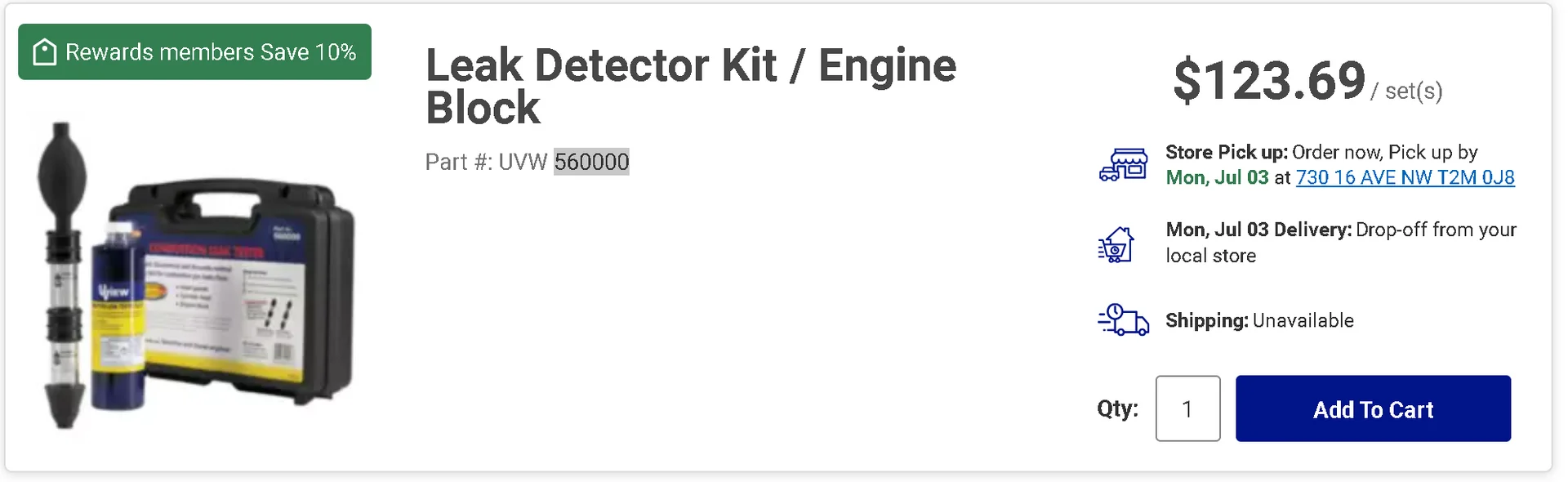Open the Leak Detector Kit product title
This screenshot has width=1568, height=482.
pyautogui.click(x=690, y=86)
